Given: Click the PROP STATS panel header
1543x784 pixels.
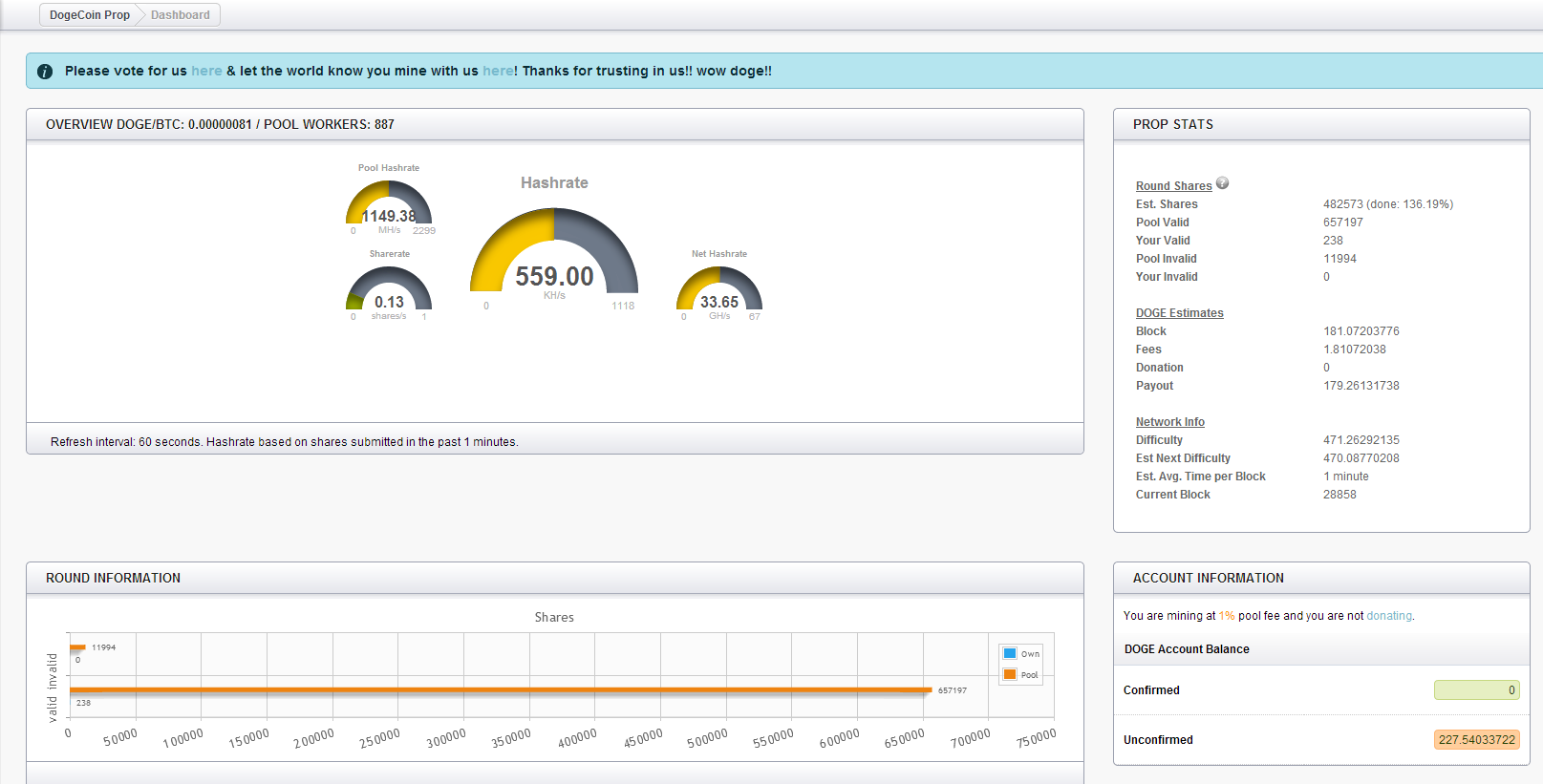Looking at the screenshot, I should (1321, 124).
